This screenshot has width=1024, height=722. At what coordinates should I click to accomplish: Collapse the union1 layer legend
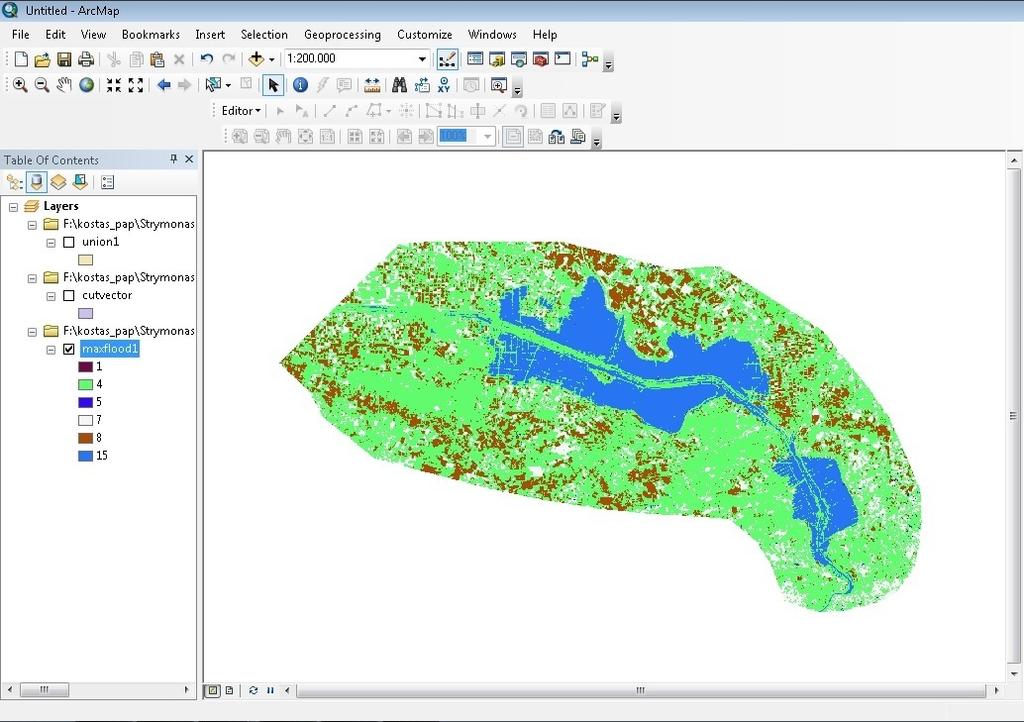point(51,243)
